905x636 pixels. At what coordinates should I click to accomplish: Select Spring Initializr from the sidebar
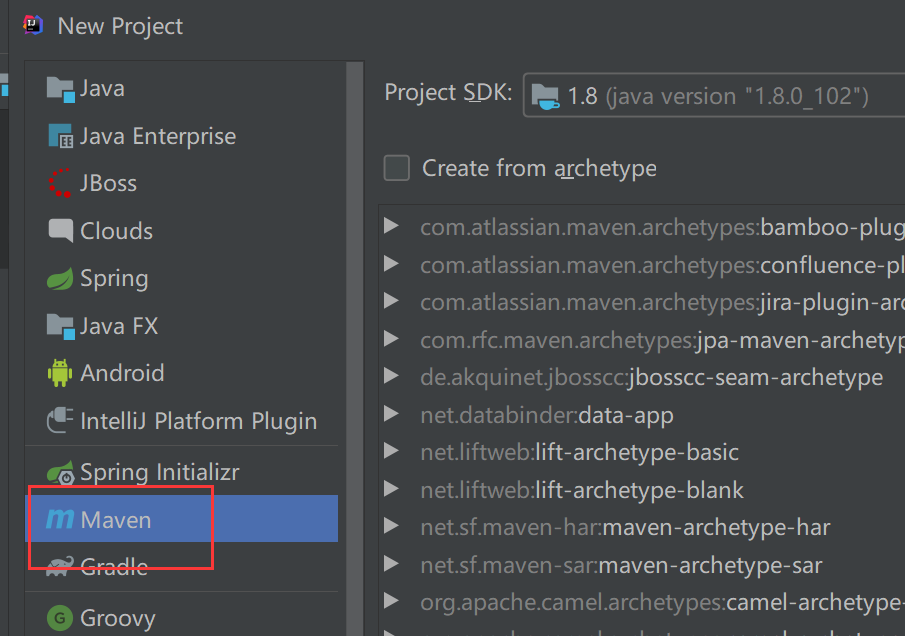tap(159, 472)
